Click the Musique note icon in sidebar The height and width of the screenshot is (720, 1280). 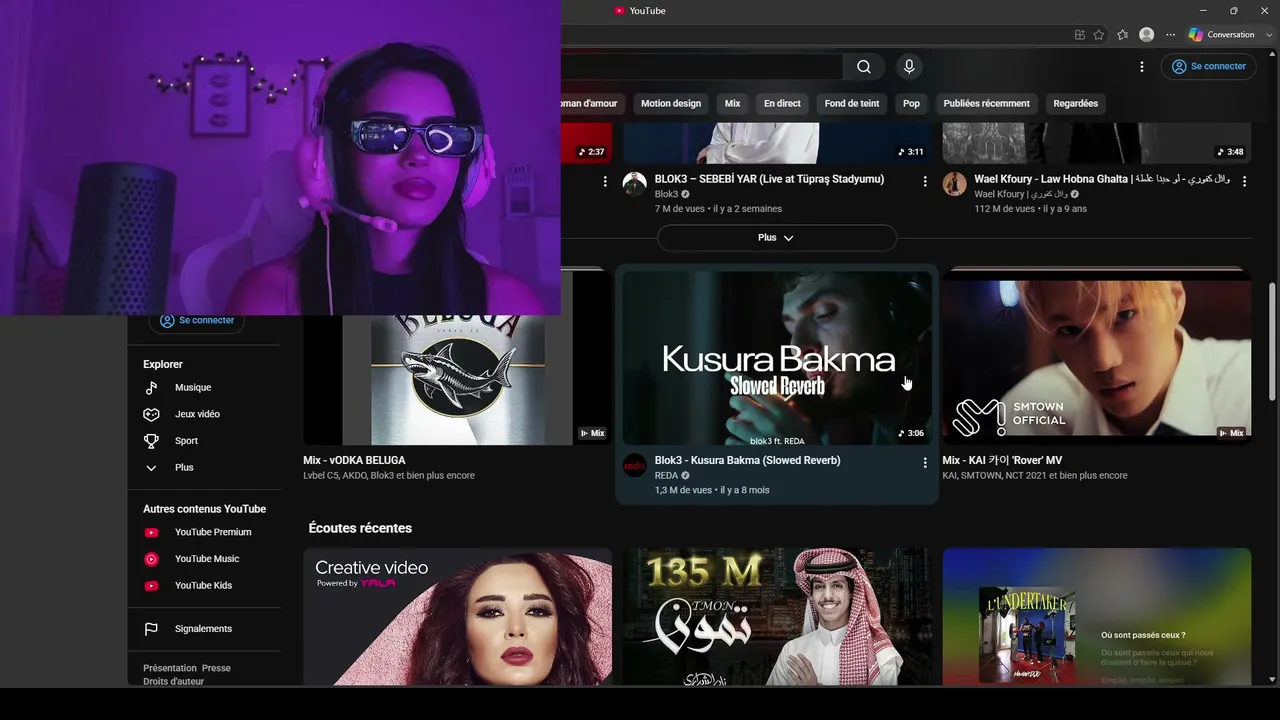[151, 388]
